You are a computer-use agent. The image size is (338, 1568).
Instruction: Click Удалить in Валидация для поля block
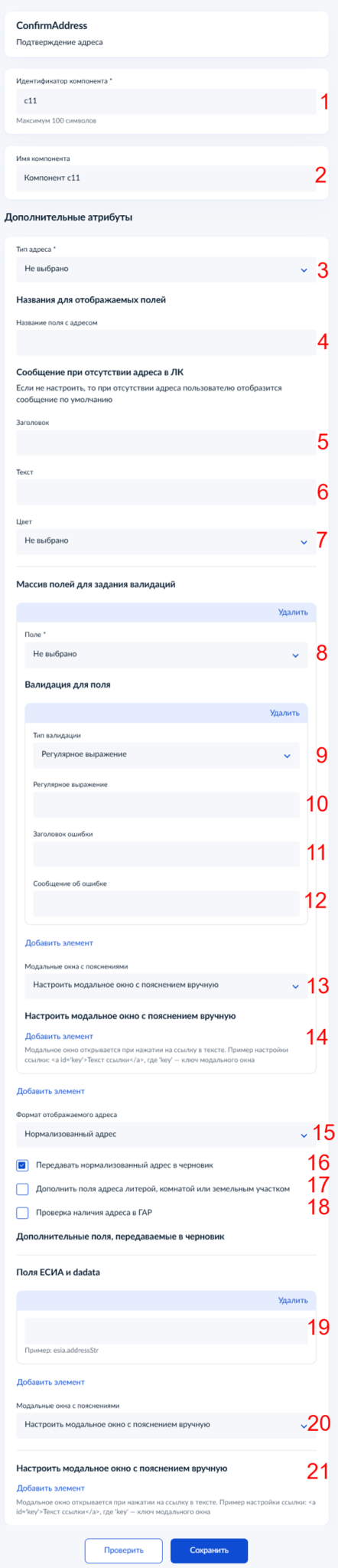click(284, 713)
